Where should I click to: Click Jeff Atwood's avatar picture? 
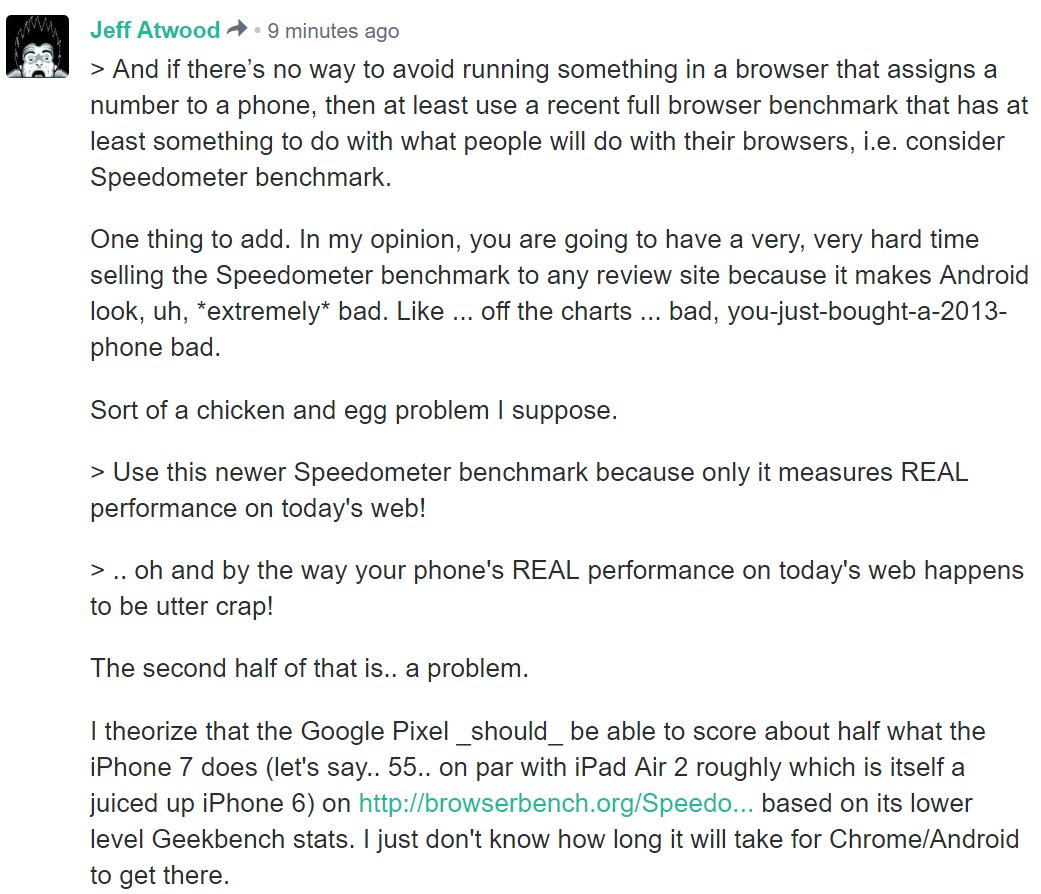(38, 46)
